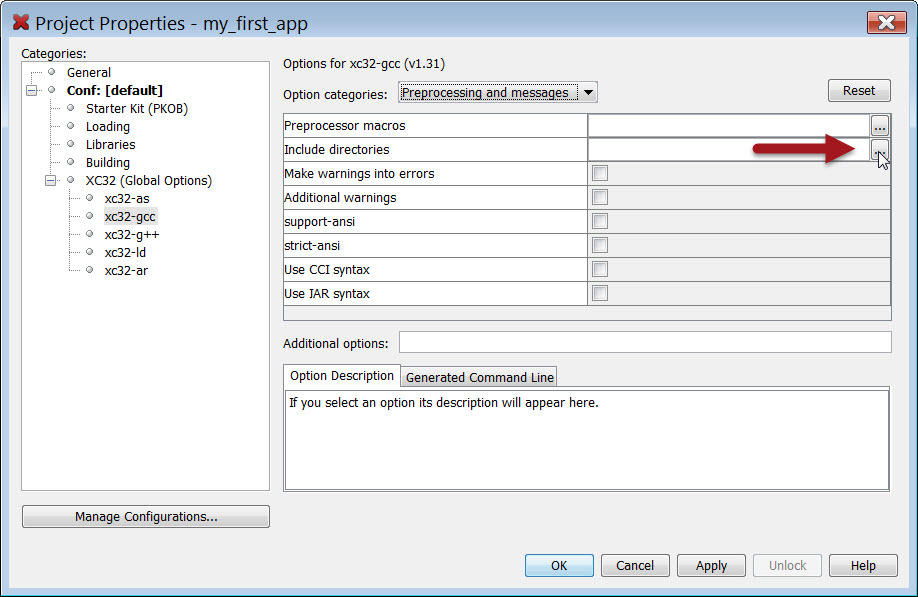918x597 pixels.
Task: Tick the strict-ansi checkbox
Action: (600, 246)
